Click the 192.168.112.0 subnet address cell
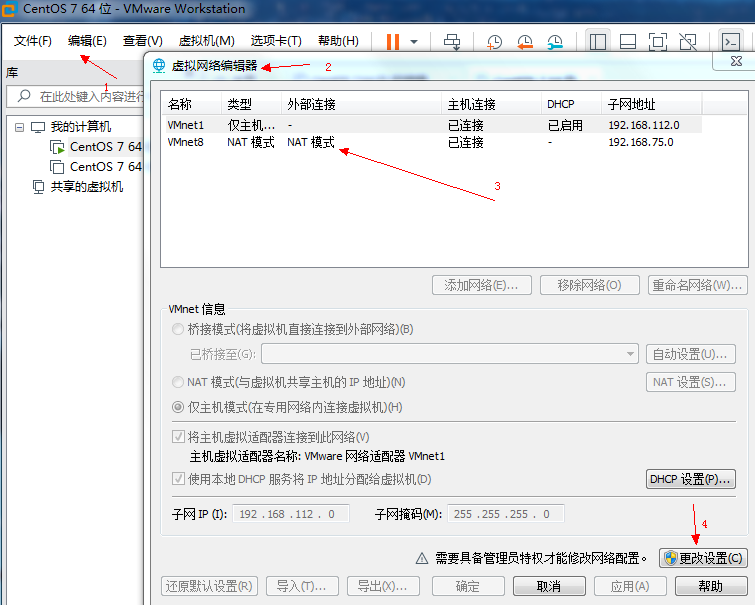 (x=644, y=125)
